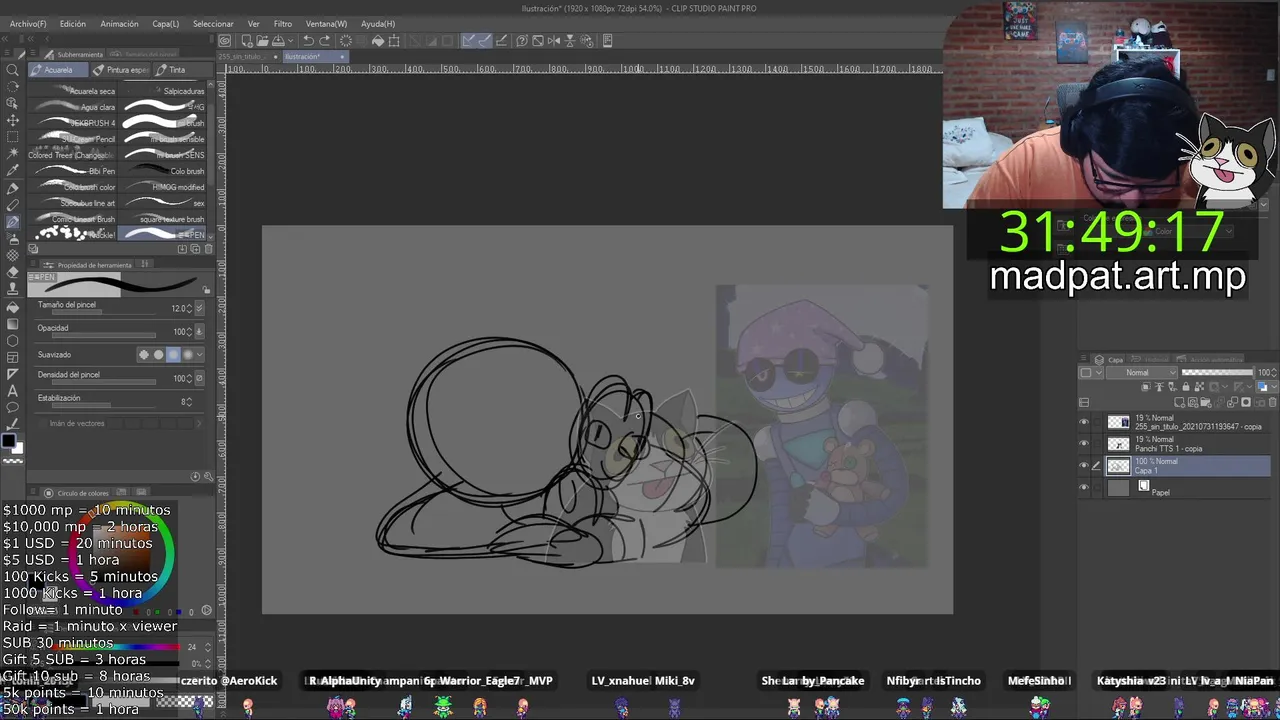Click the Open file icon
1280x720 pixels.
(262, 41)
